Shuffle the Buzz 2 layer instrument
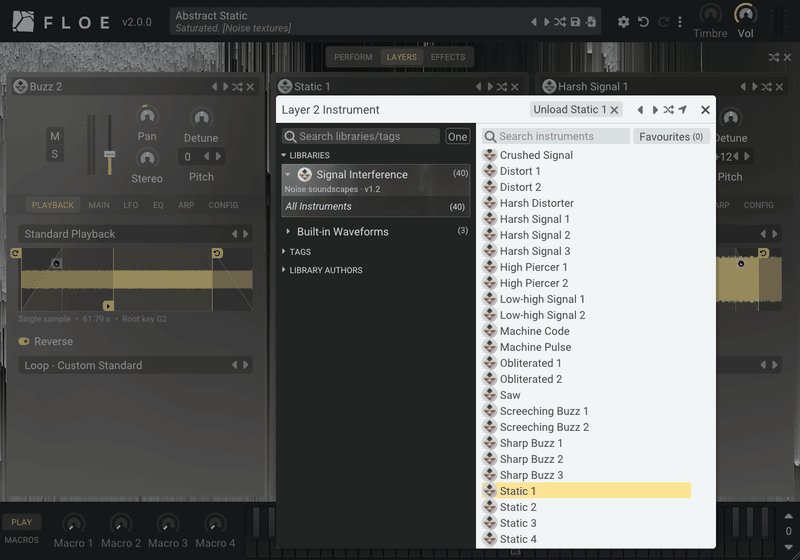Image resolution: width=800 pixels, height=560 pixels. [x=237, y=87]
